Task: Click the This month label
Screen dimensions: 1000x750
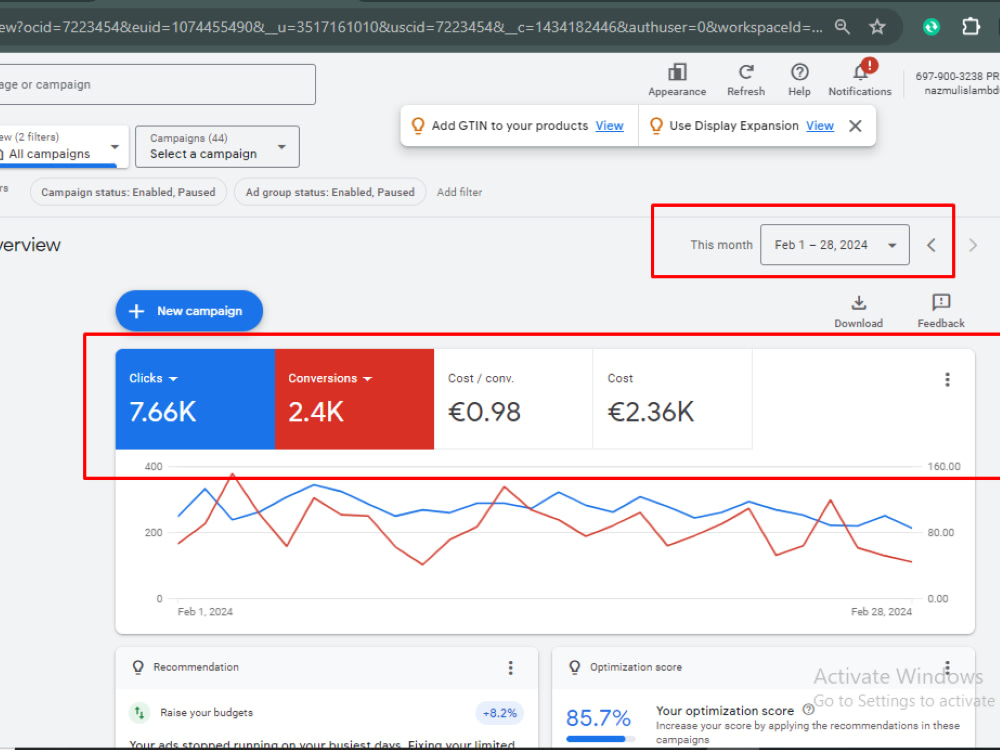Action: tap(721, 245)
